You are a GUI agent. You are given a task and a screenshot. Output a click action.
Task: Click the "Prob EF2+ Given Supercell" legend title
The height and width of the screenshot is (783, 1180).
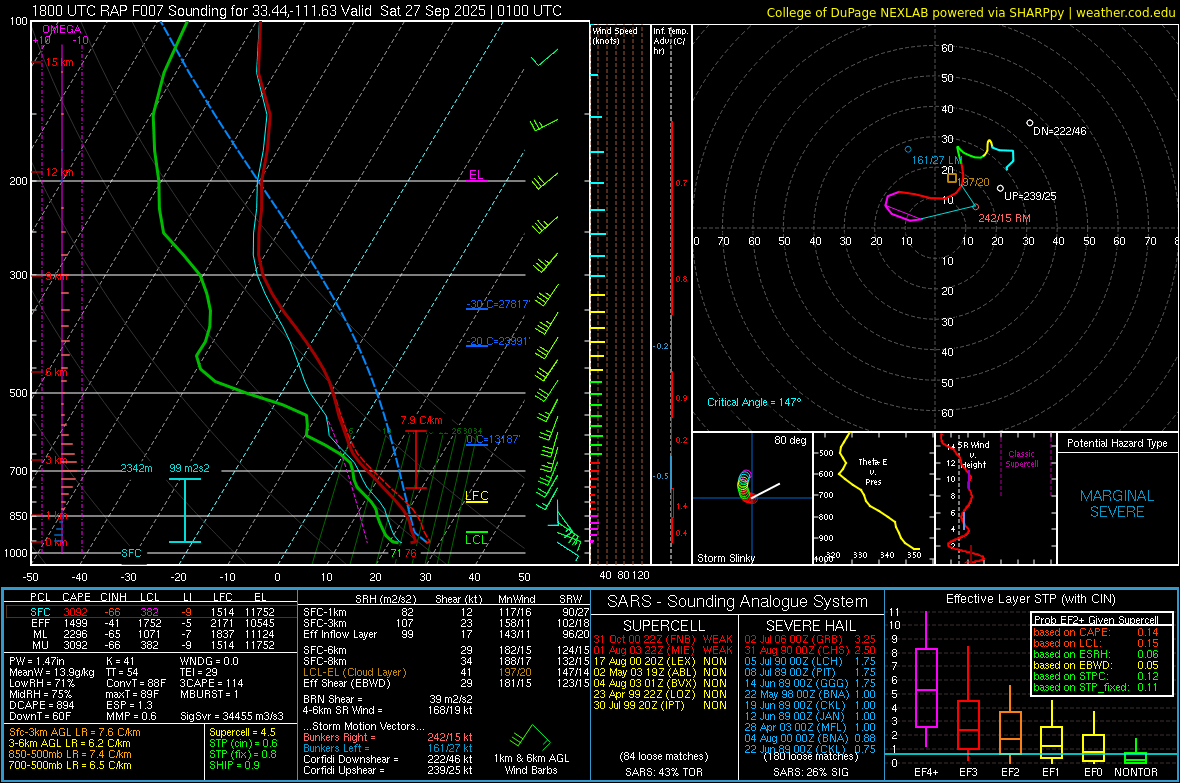coord(1096,620)
